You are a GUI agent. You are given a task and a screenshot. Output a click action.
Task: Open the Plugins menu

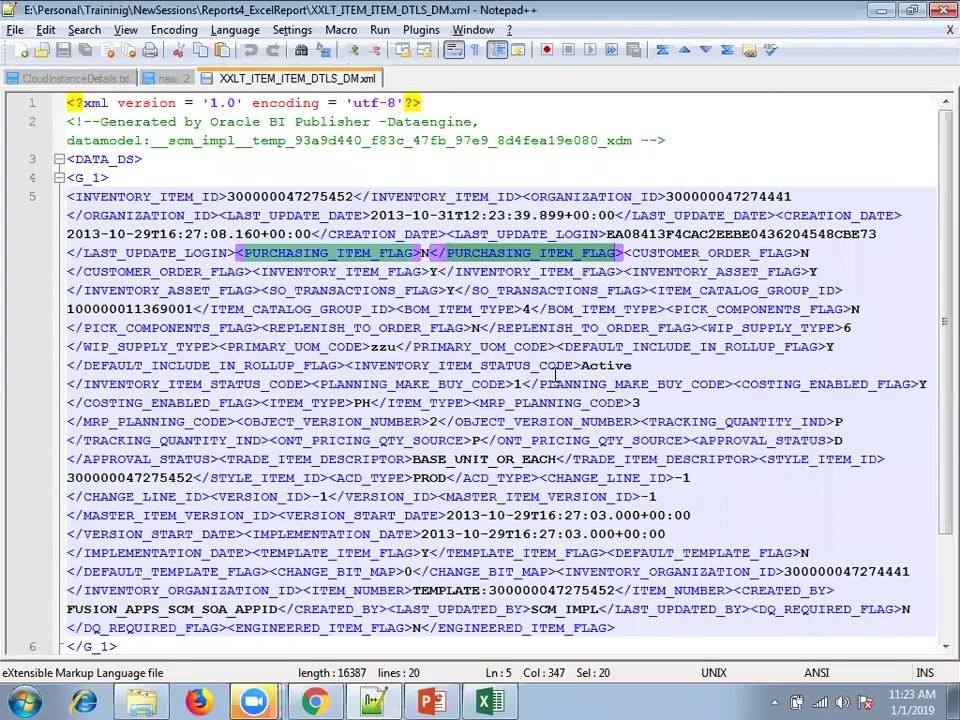[421, 30]
